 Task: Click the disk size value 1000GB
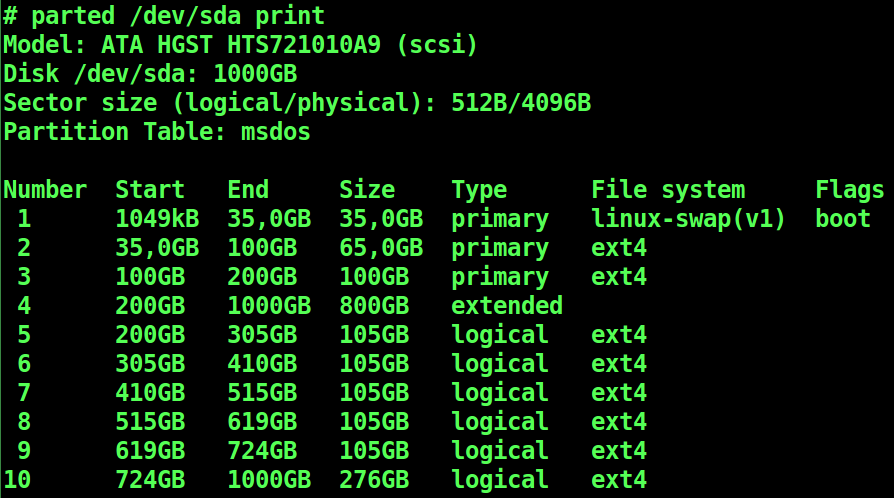point(255,74)
